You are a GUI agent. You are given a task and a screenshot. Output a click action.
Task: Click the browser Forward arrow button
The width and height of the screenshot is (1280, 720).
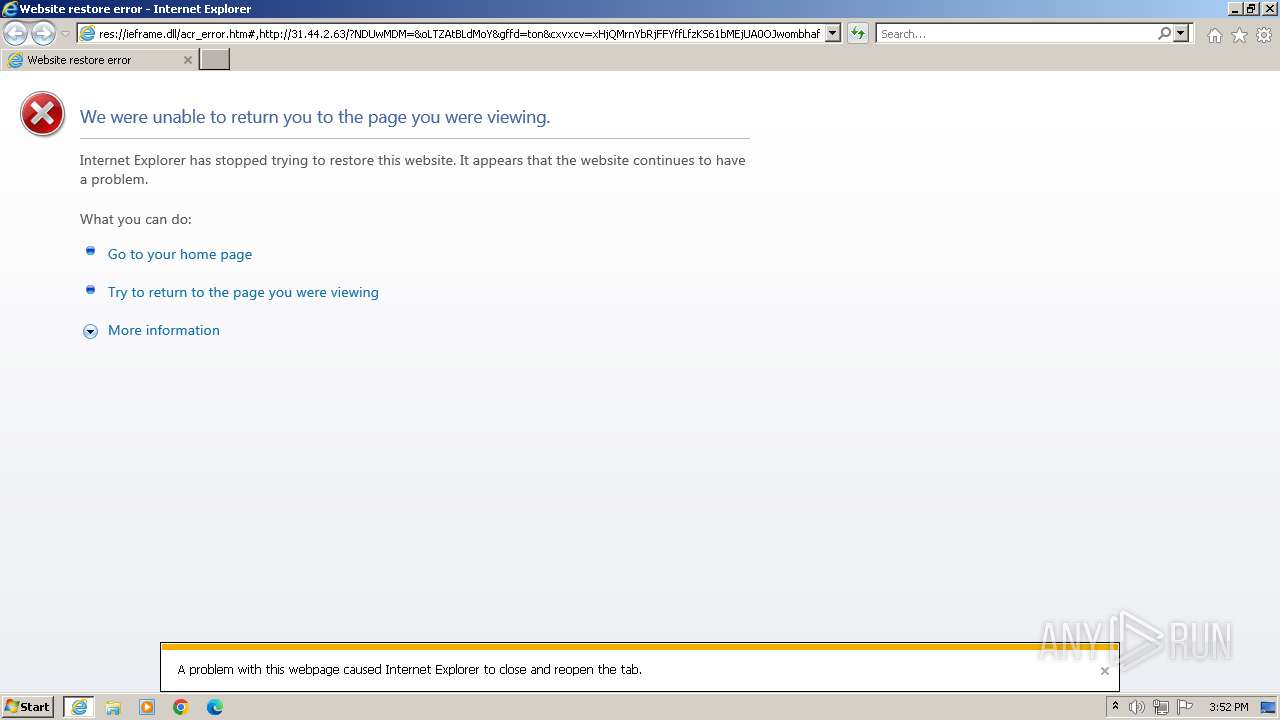pos(43,34)
